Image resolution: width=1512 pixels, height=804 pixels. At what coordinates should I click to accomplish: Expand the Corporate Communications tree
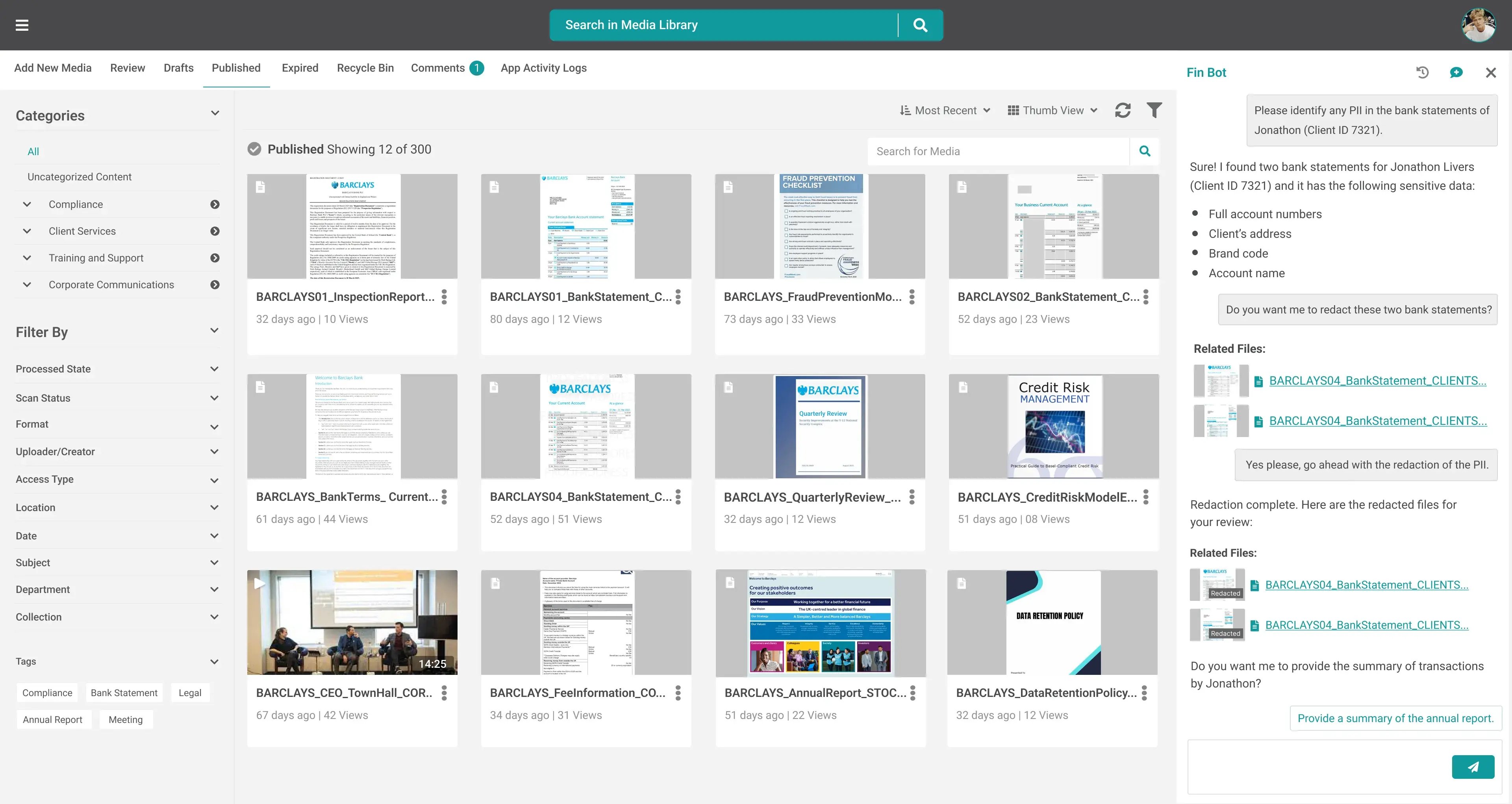[x=27, y=285]
